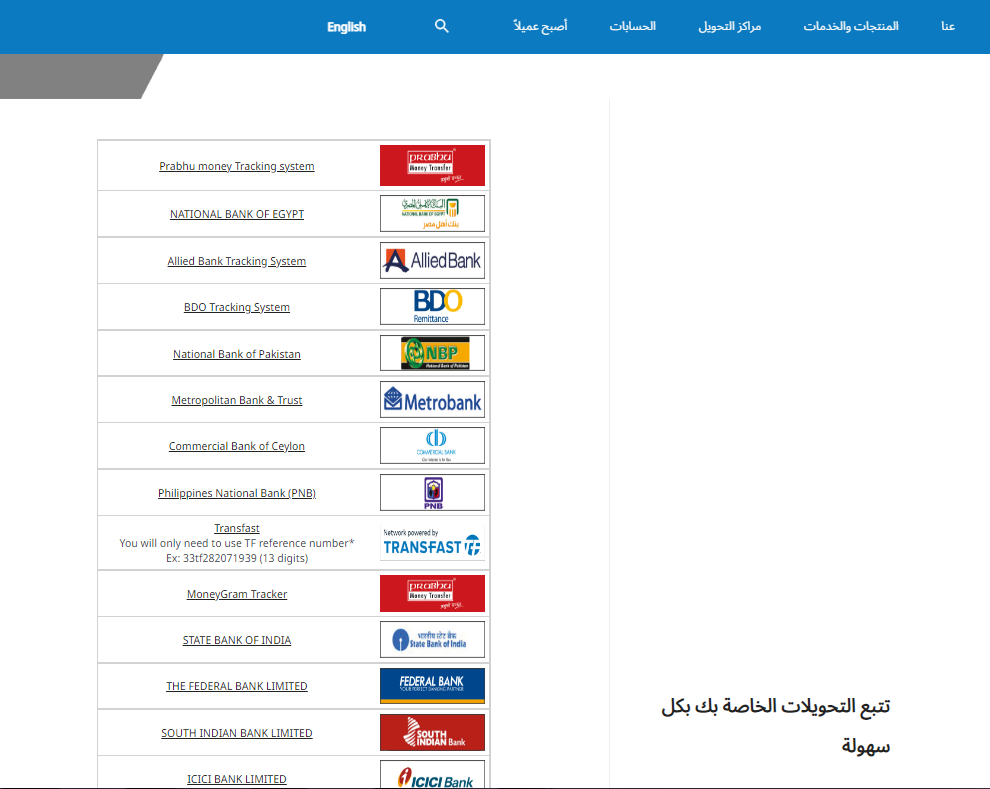Viewport: 990px width, 789px height.
Task: Click the 'TF reference number' note text
Action: tap(237, 543)
